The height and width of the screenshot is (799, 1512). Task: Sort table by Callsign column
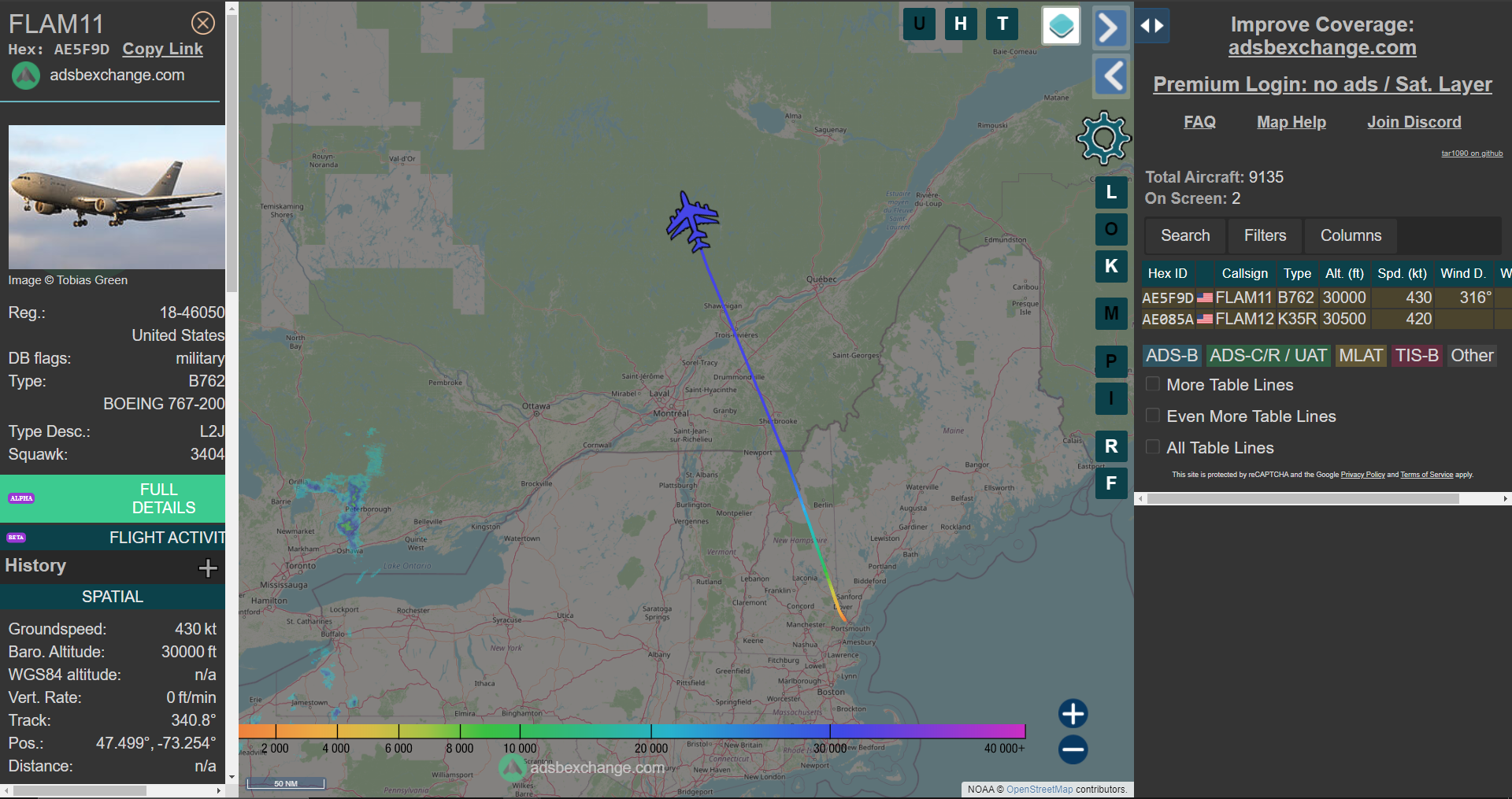click(1244, 273)
